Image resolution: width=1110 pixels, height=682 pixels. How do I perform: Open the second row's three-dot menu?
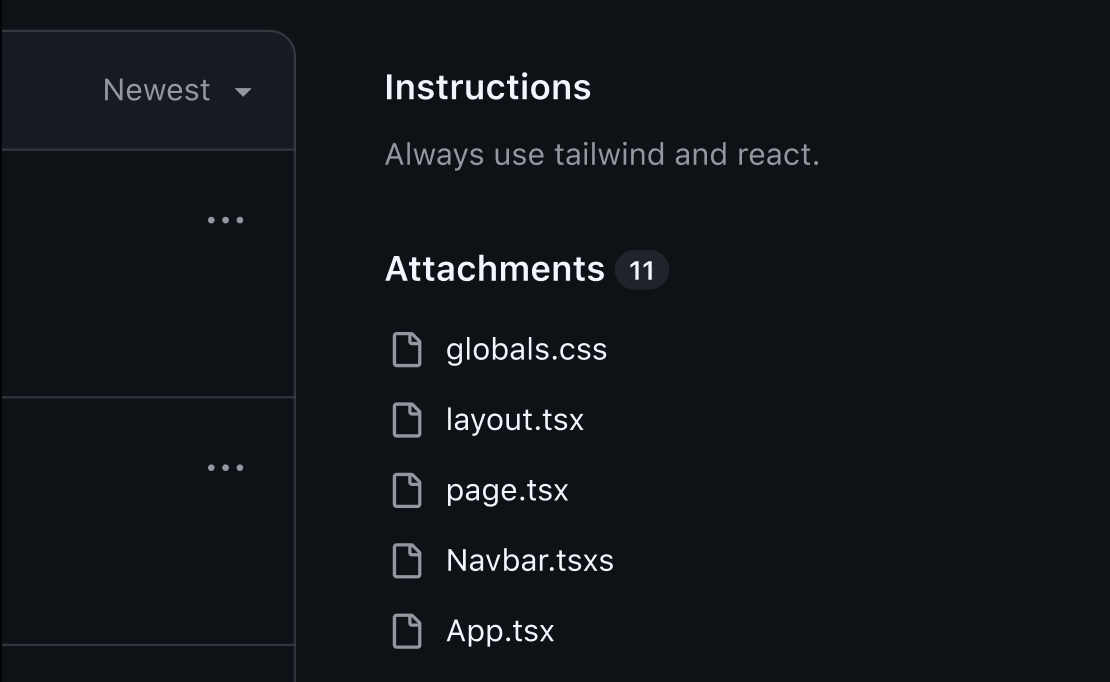[225, 468]
